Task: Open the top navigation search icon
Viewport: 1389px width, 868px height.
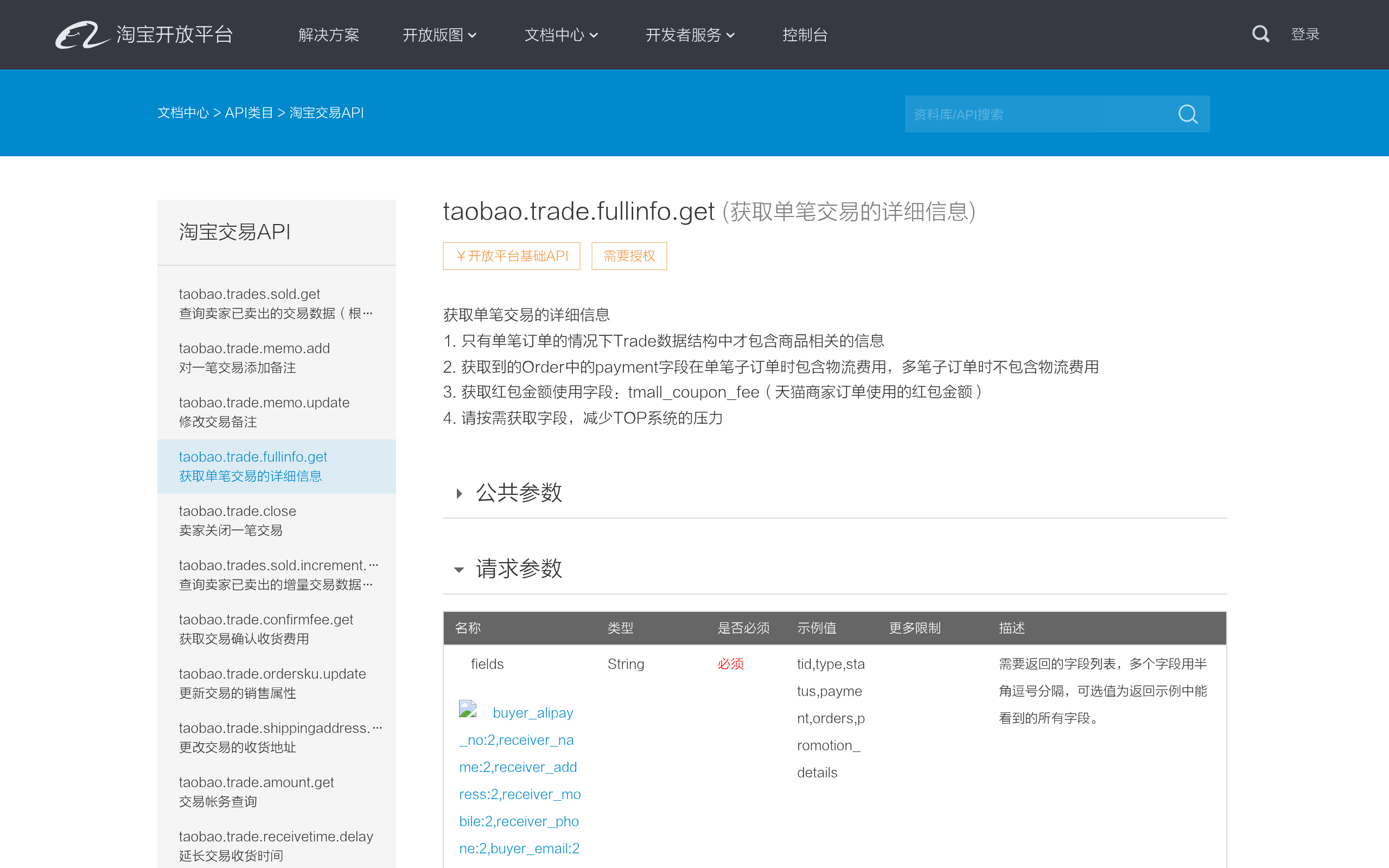Action: 1260,34
